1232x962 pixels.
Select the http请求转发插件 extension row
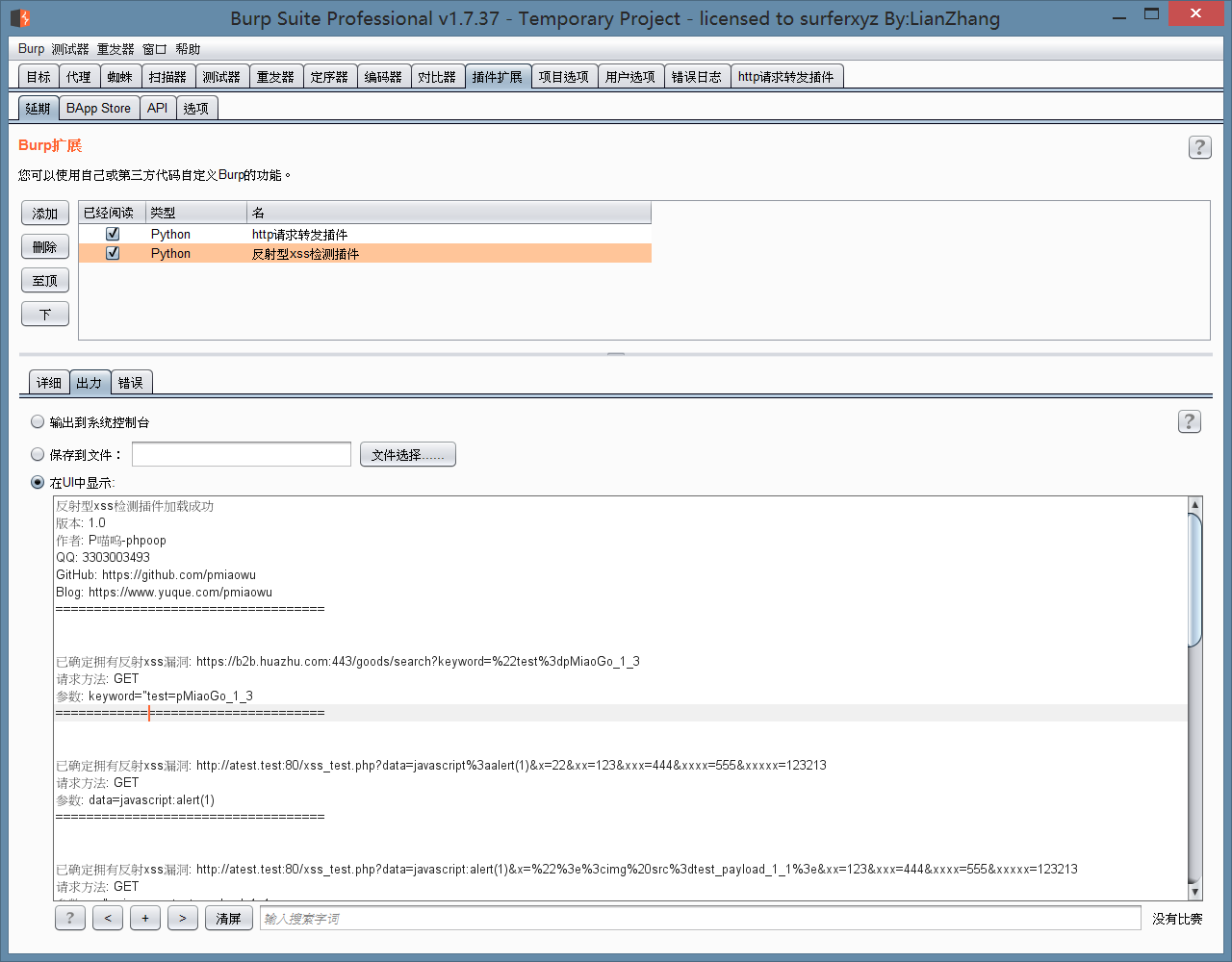[x=365, y=234]
